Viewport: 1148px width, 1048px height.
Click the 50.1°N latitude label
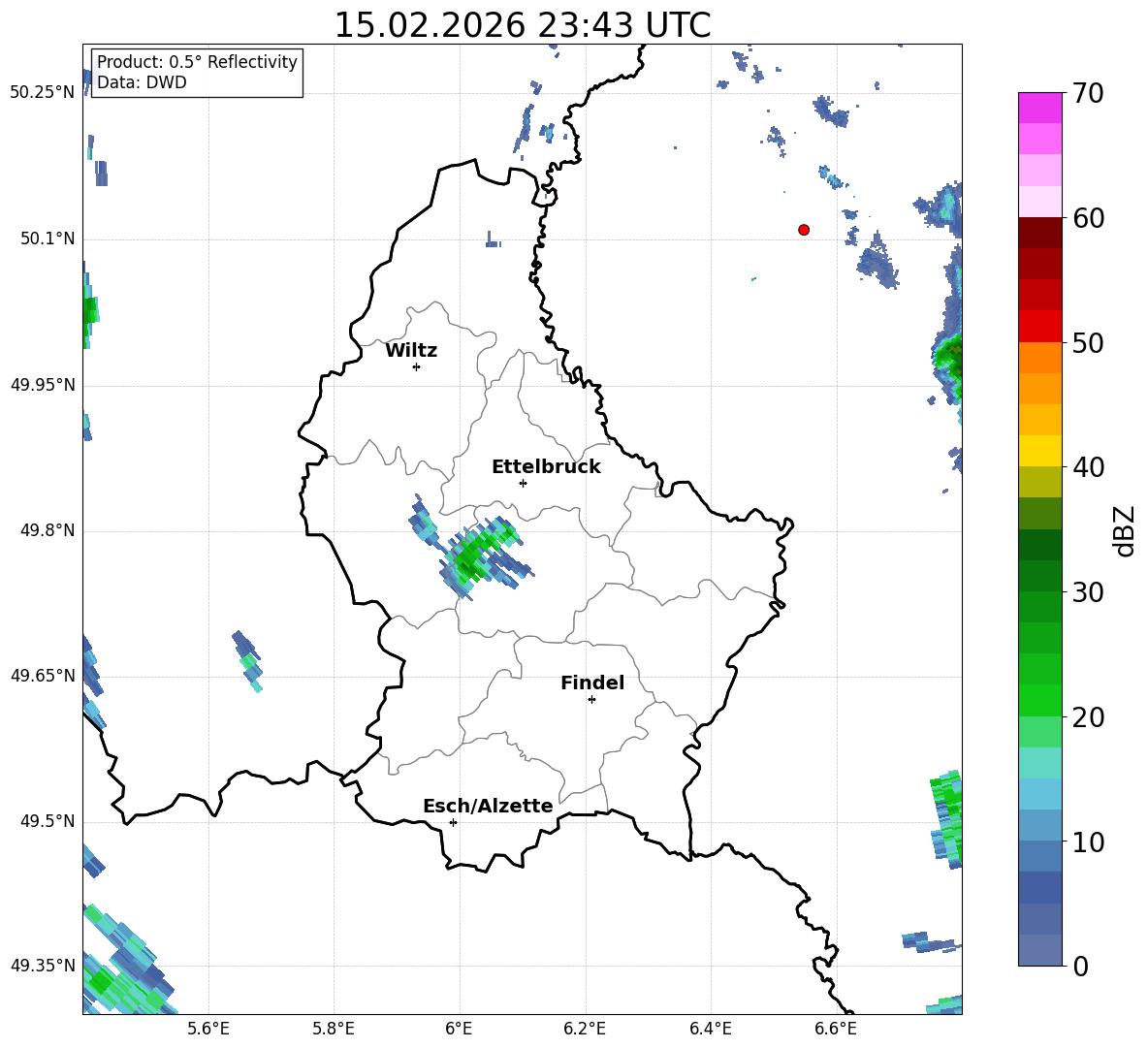(x=47, y=238)
